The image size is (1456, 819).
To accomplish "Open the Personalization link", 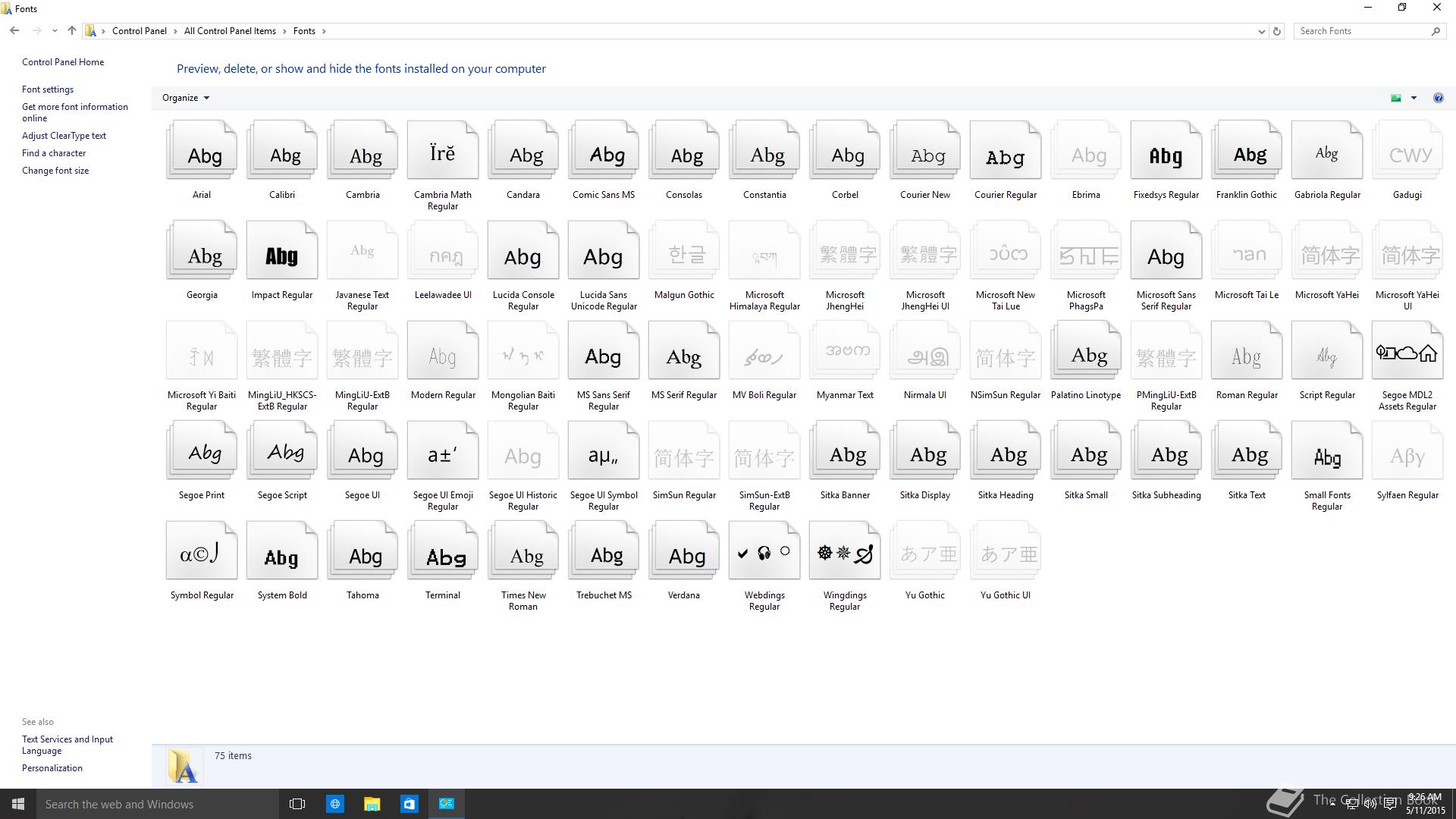I will (x=52, y=768).
